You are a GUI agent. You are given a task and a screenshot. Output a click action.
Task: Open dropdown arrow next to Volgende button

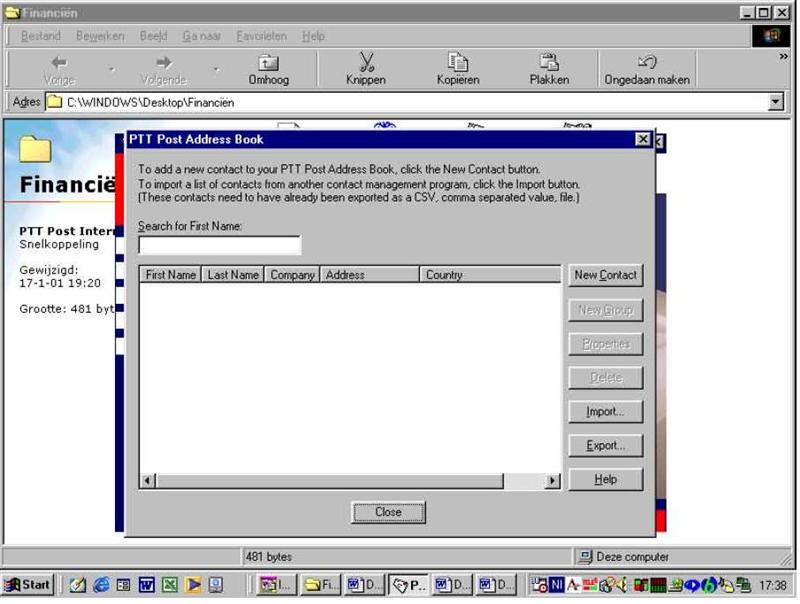(216, 68)
